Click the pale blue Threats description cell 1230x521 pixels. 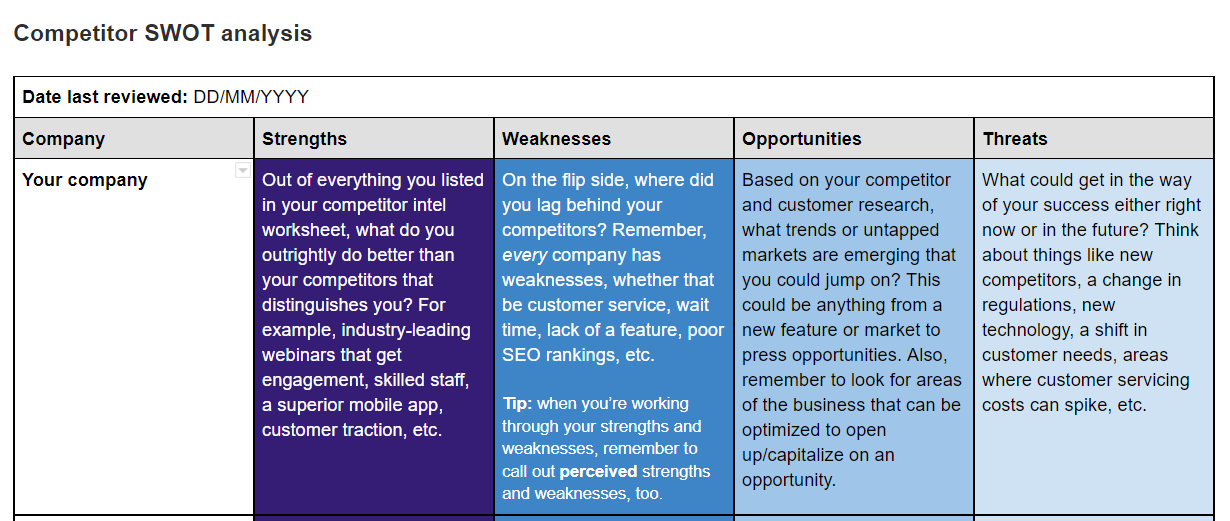tap(1093, 460)
